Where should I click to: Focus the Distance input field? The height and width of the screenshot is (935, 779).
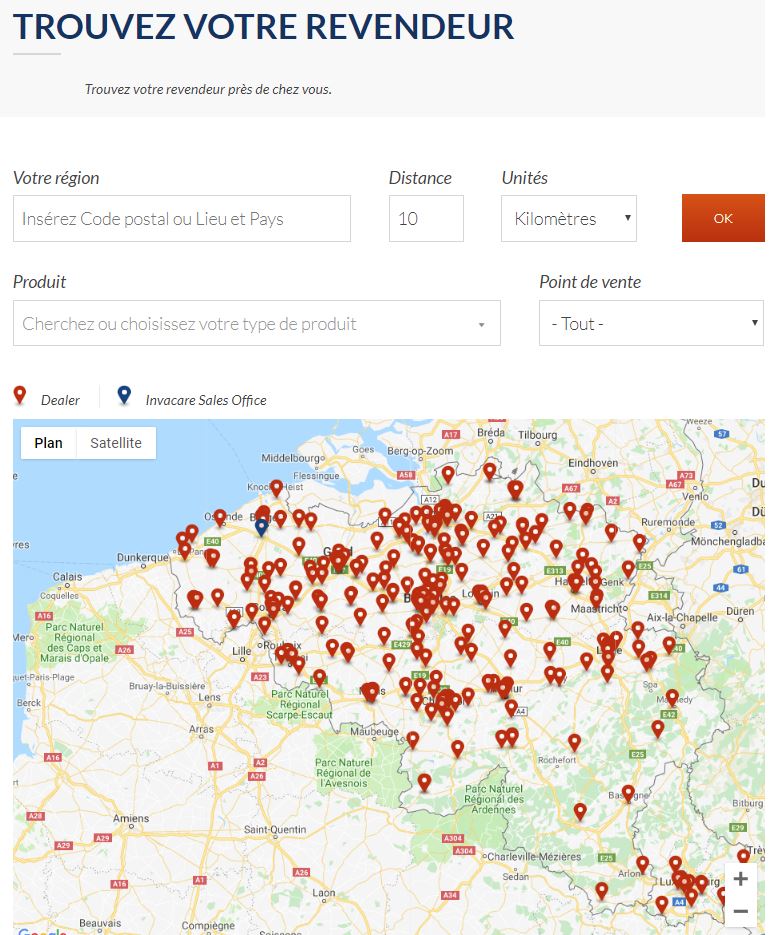(x=426, y=219)
